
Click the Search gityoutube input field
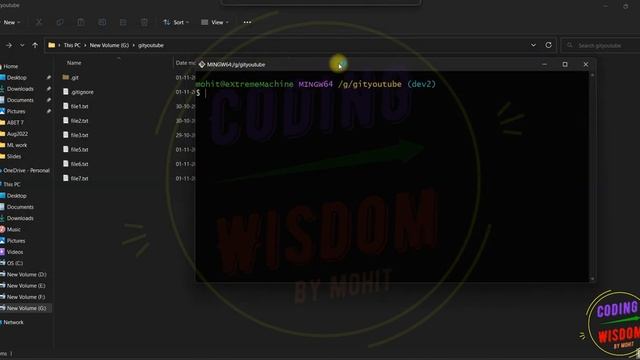click(600, 45)
